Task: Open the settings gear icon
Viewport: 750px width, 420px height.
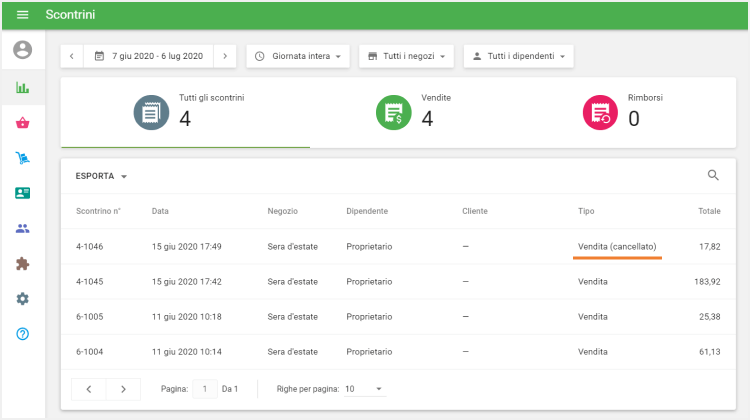Action: [22, 299]
